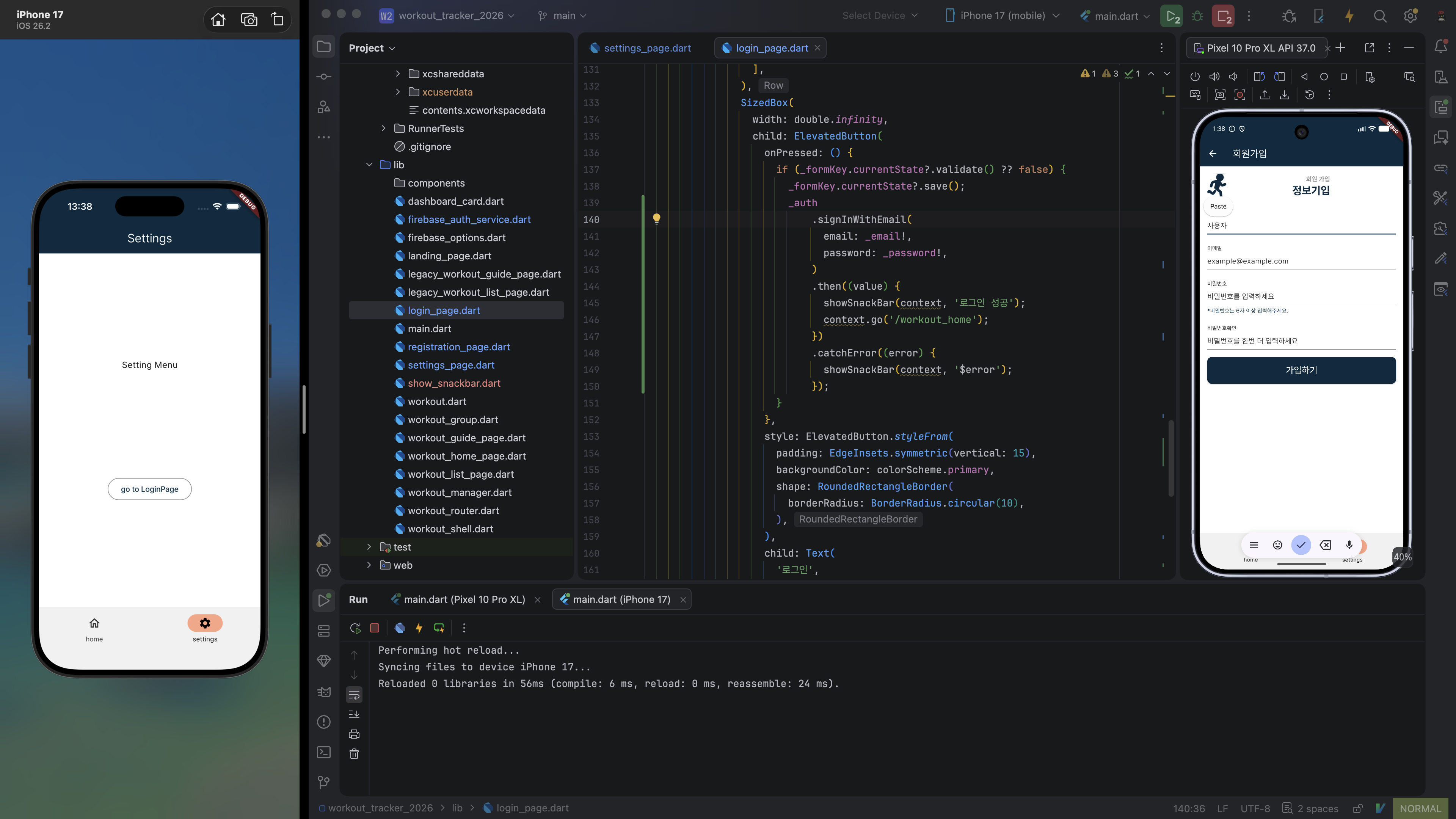Tap the back arrow beside 회원가입
The height and width of the screenshot is (819, 1456).
pyautogui.click(x=1213, y=153)
